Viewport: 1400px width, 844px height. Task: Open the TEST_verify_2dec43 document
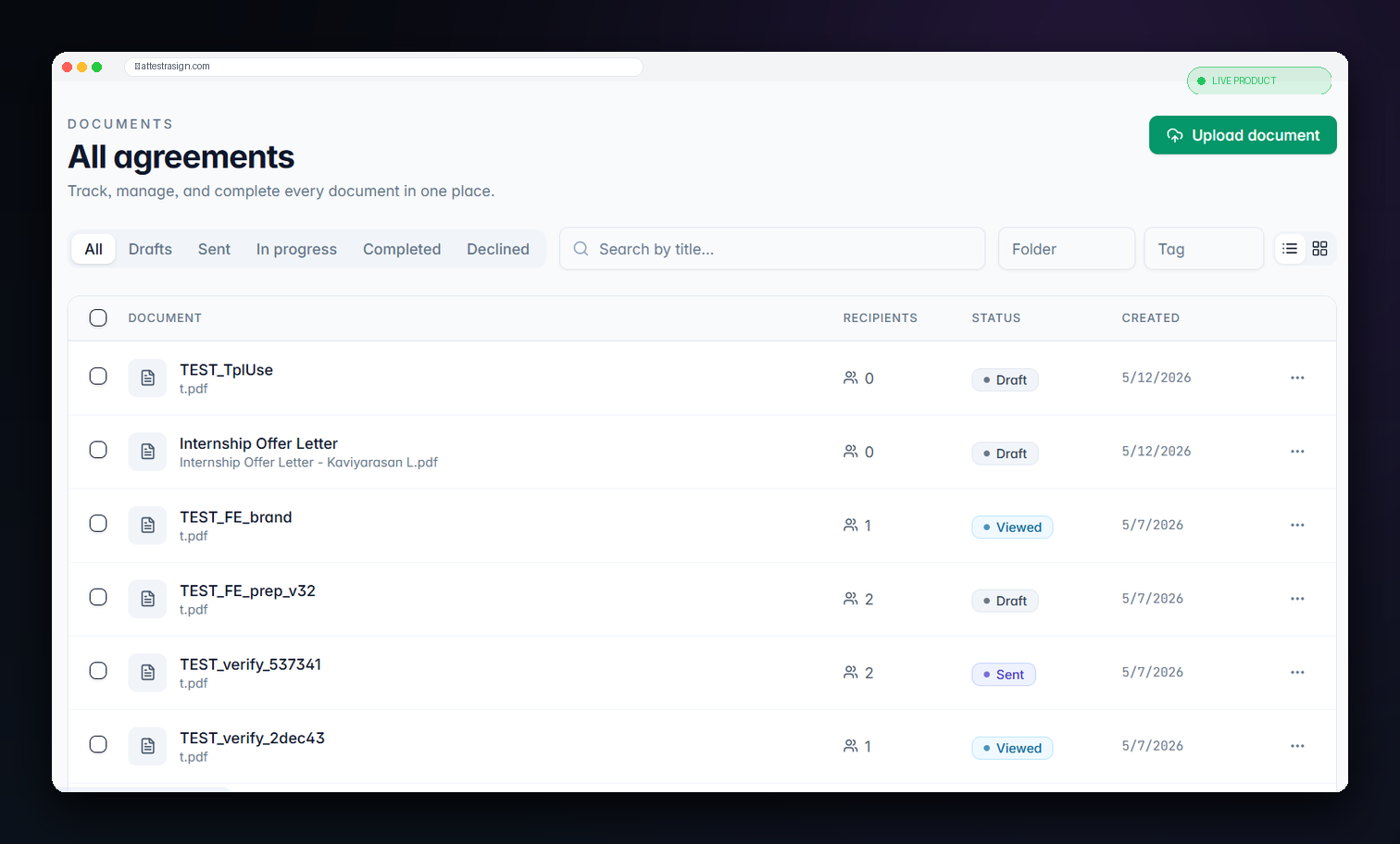coord(252,738)
